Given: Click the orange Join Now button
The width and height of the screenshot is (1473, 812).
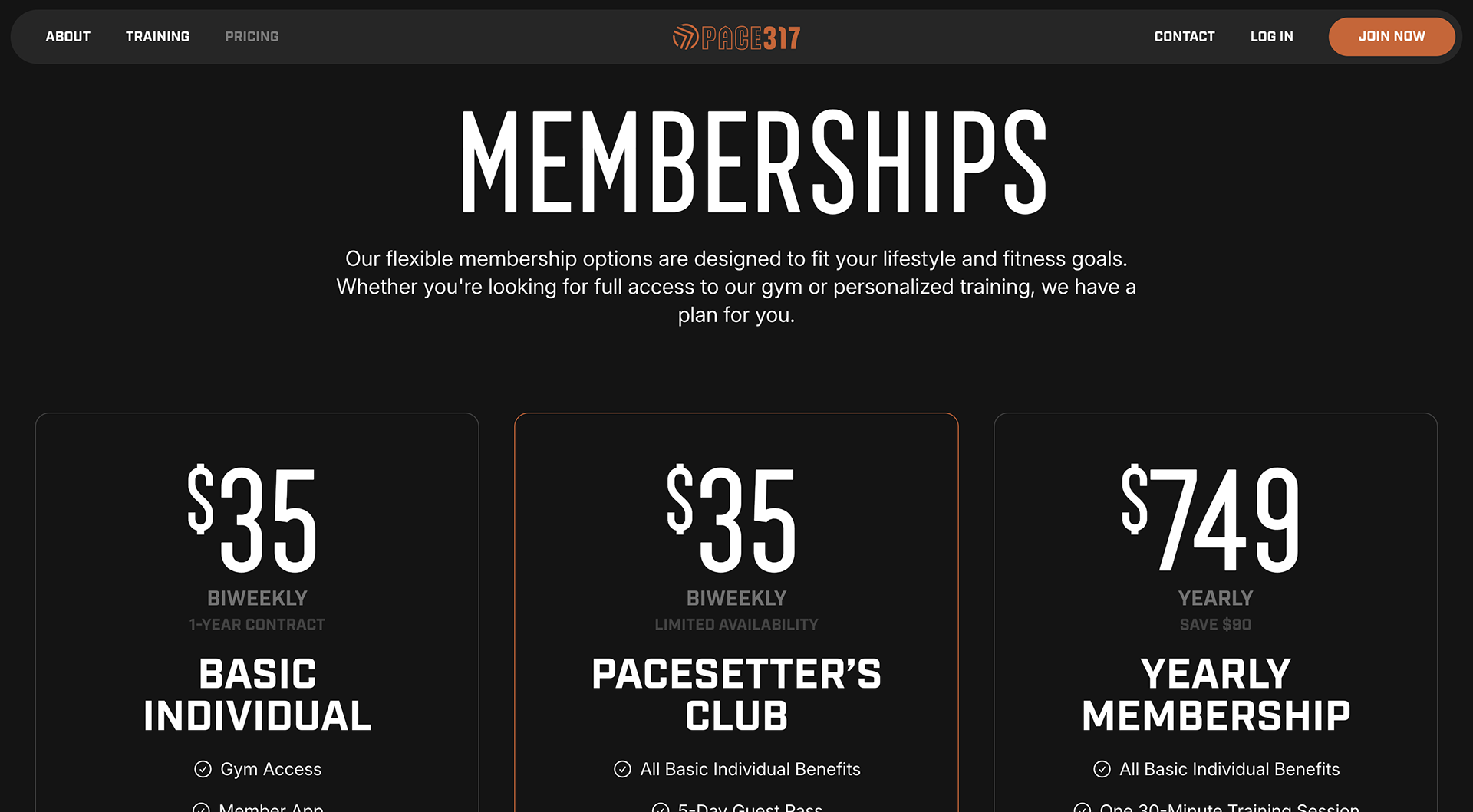Looking at the screenshot, I should (x=1392, y=37).
